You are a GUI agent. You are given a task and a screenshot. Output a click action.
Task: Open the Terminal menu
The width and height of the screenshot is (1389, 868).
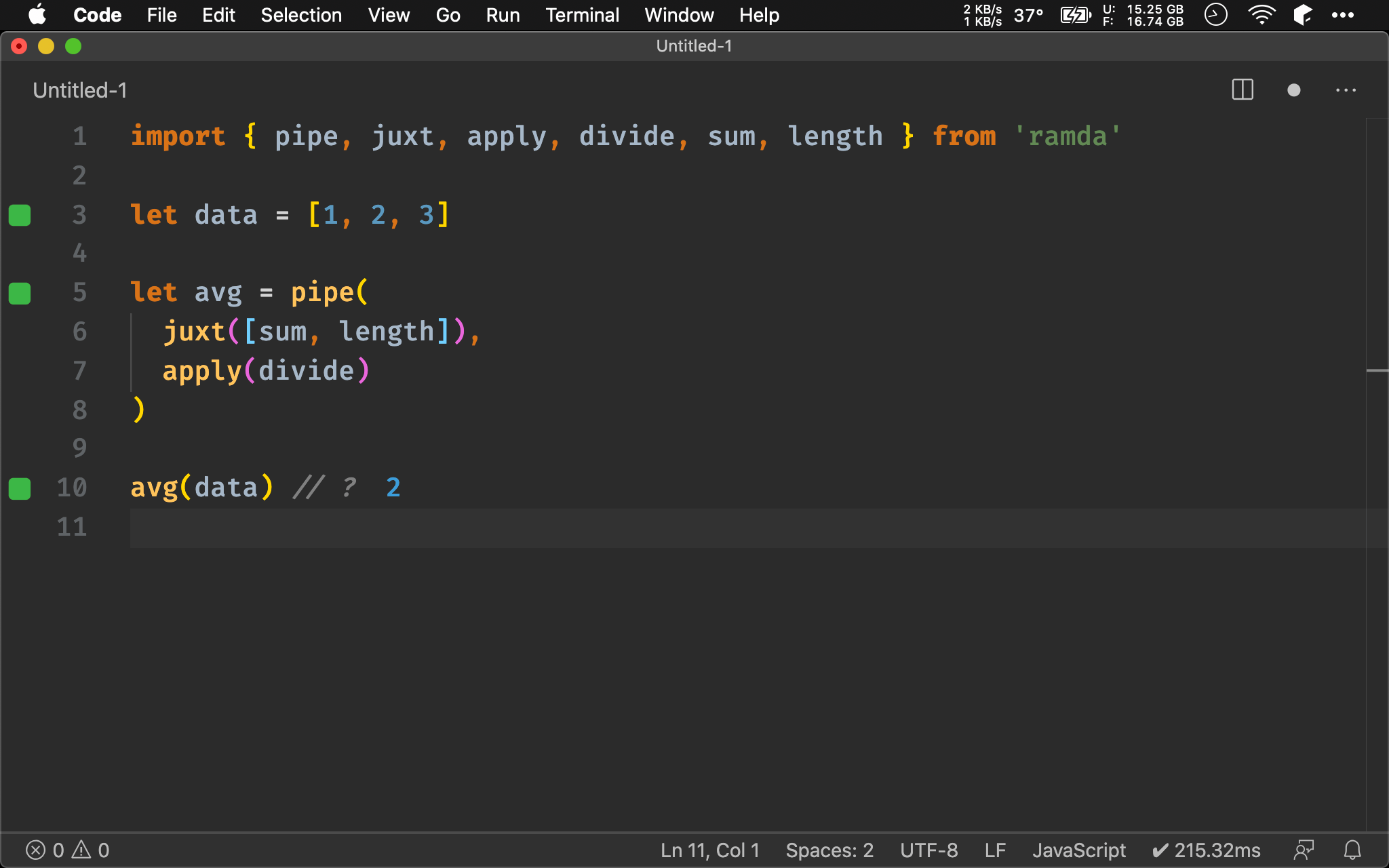(x=580, y=15)
